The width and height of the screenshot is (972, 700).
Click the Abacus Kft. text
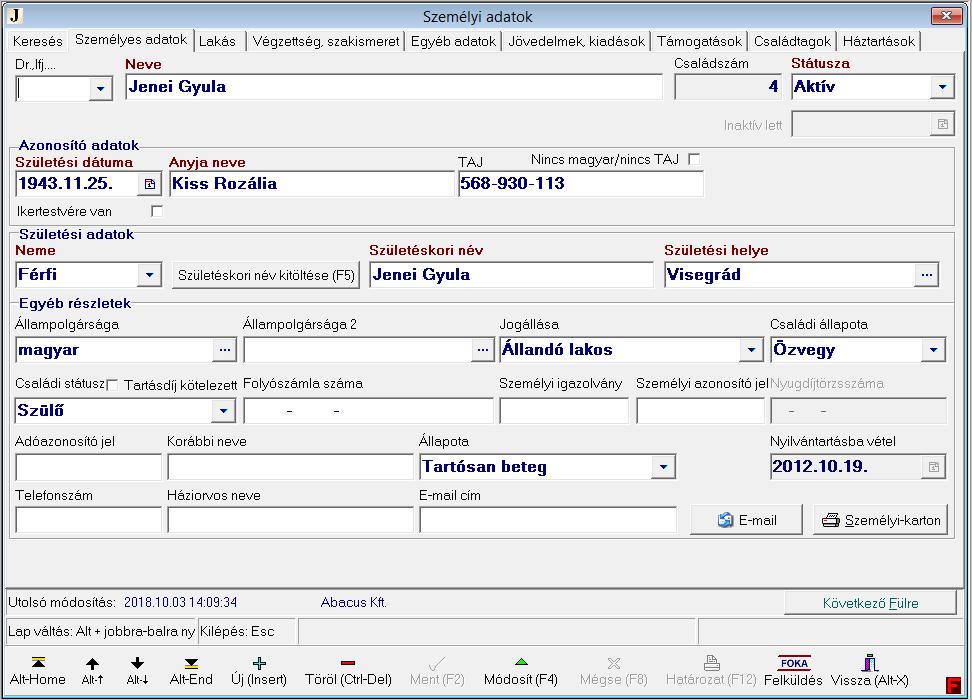point(354,603)
